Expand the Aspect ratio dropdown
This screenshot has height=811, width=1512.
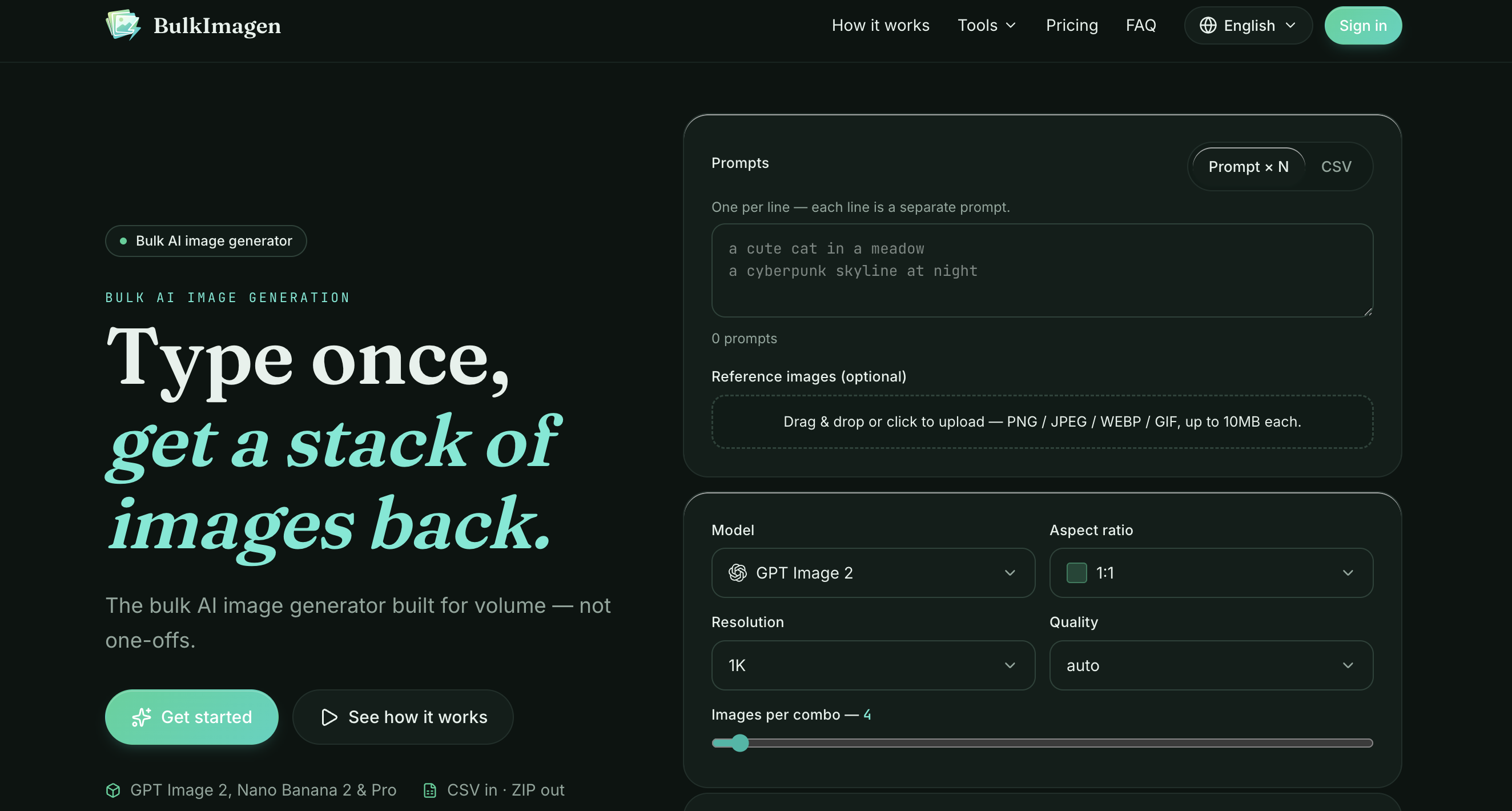coord(1211,573)
